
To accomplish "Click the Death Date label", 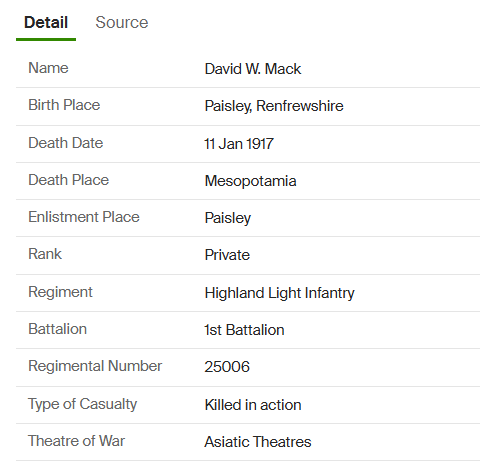I will coord(66,143).
